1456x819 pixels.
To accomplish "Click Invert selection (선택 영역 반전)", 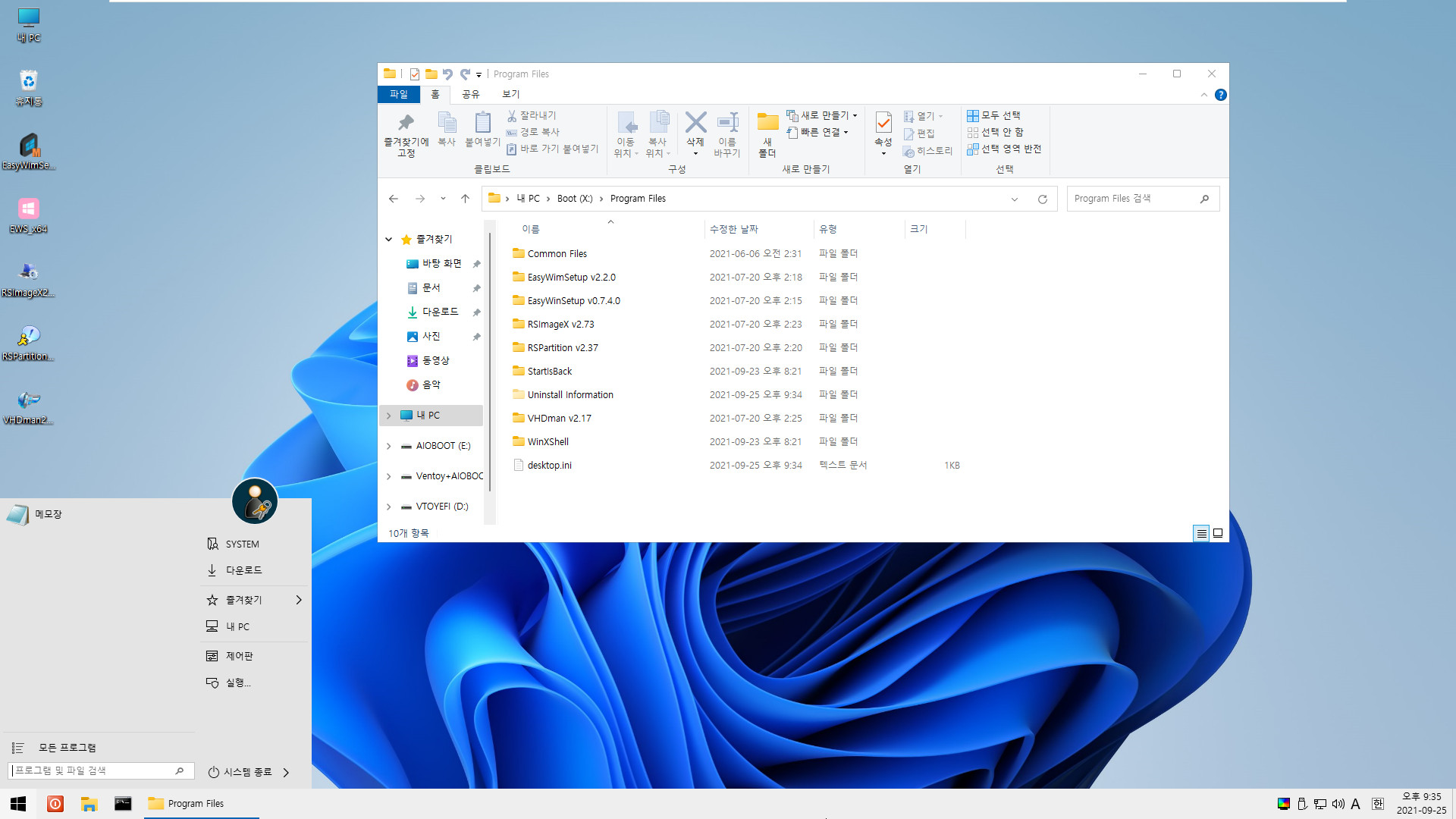I will [1004, 149].
